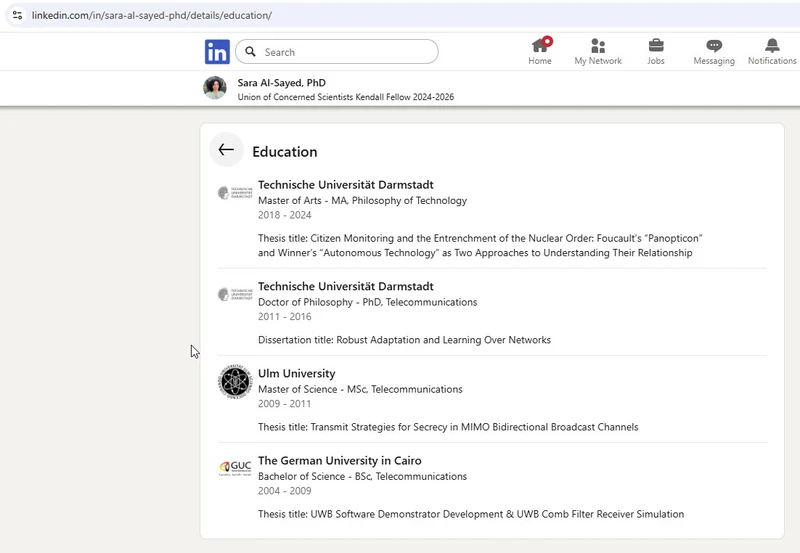Open Sara Al-Sayed's profile photo
800x553 pixels.
215,88
